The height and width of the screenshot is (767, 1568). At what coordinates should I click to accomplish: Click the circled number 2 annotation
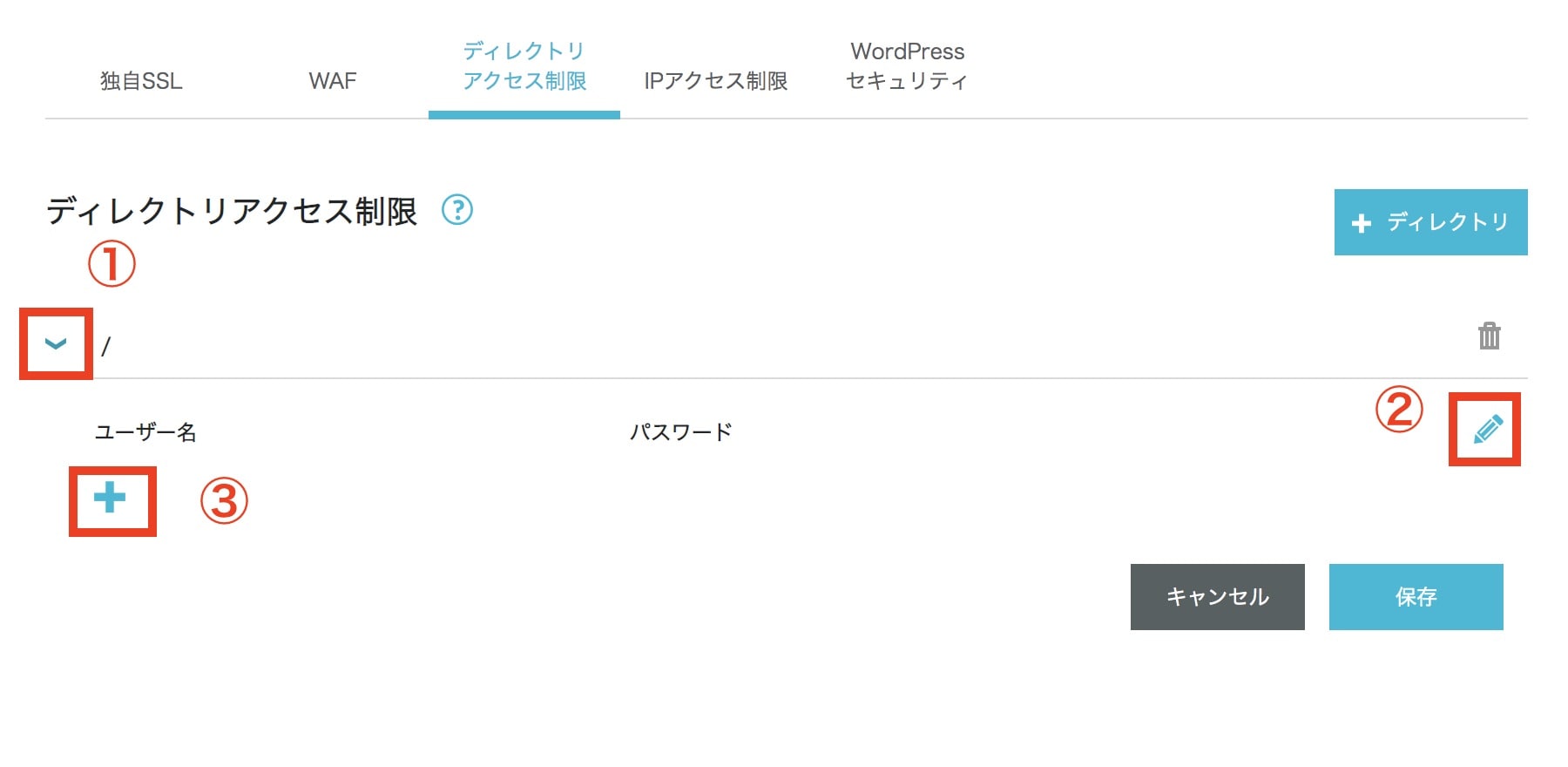1399,410
